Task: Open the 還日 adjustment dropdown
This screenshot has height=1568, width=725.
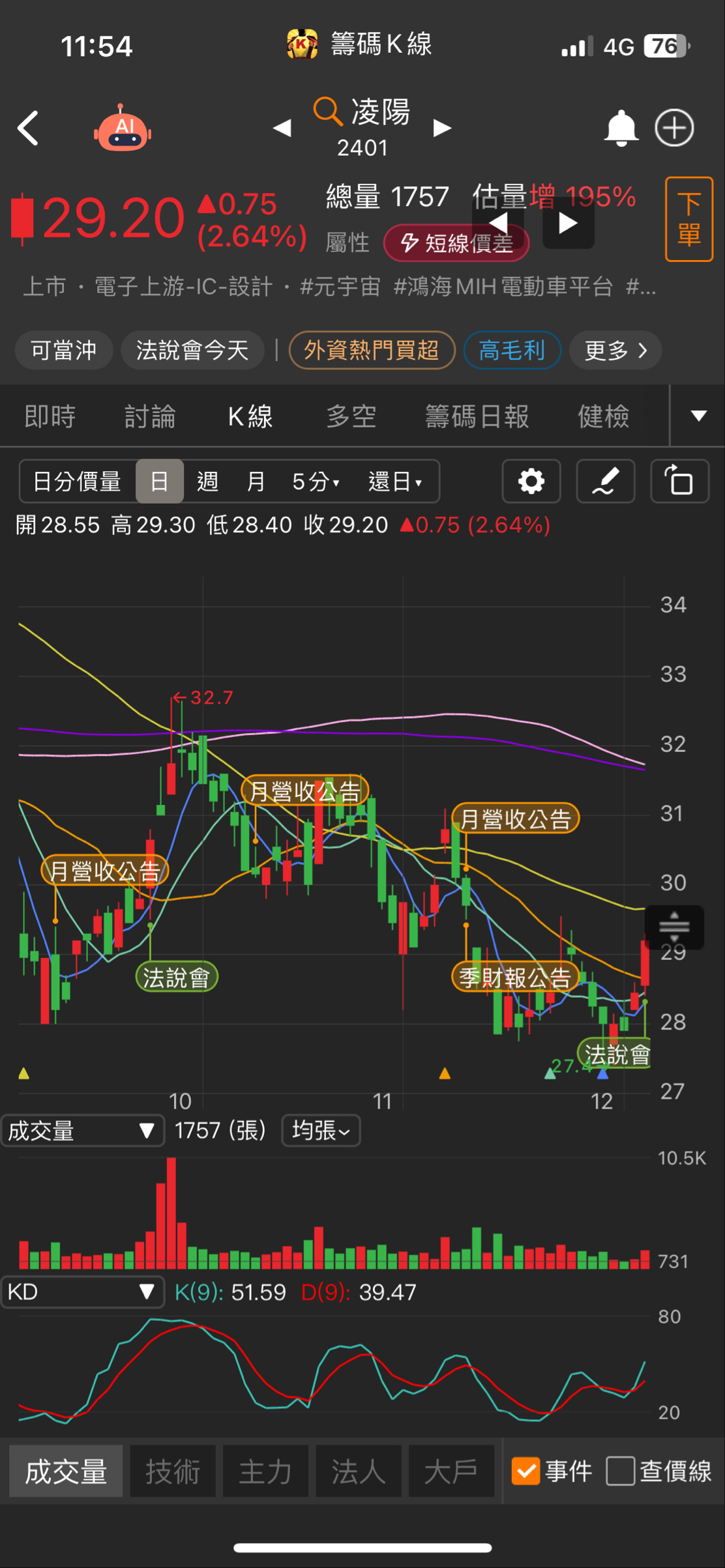Action: point(396,482)
